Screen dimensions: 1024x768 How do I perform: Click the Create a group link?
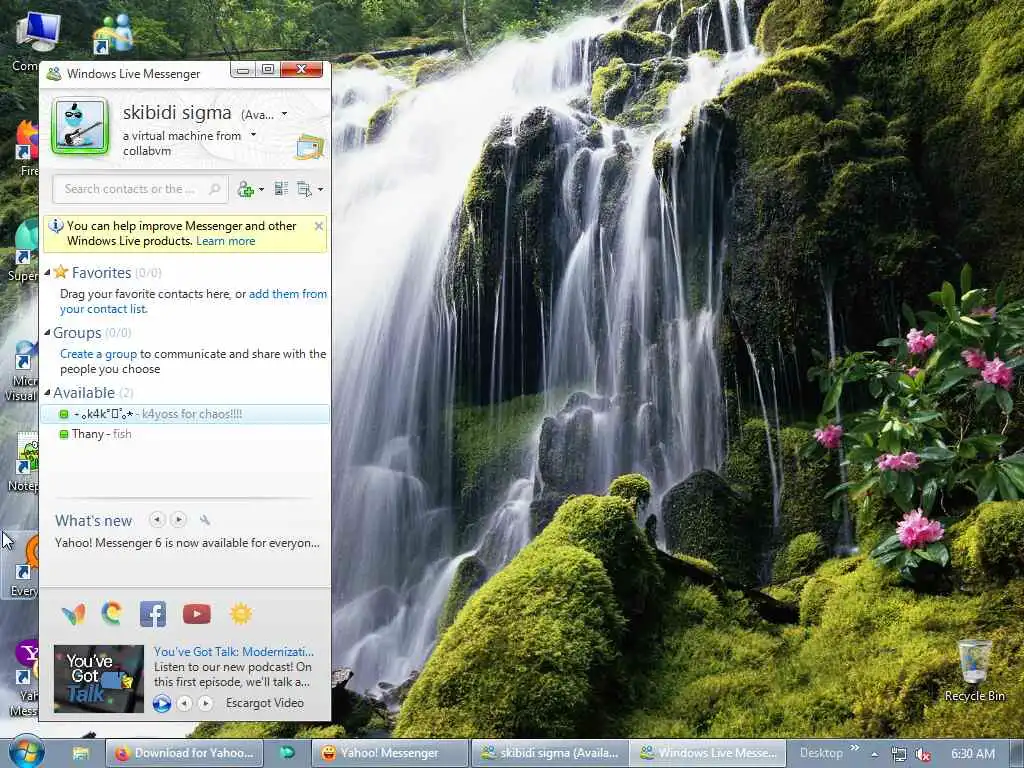[99, 354]
